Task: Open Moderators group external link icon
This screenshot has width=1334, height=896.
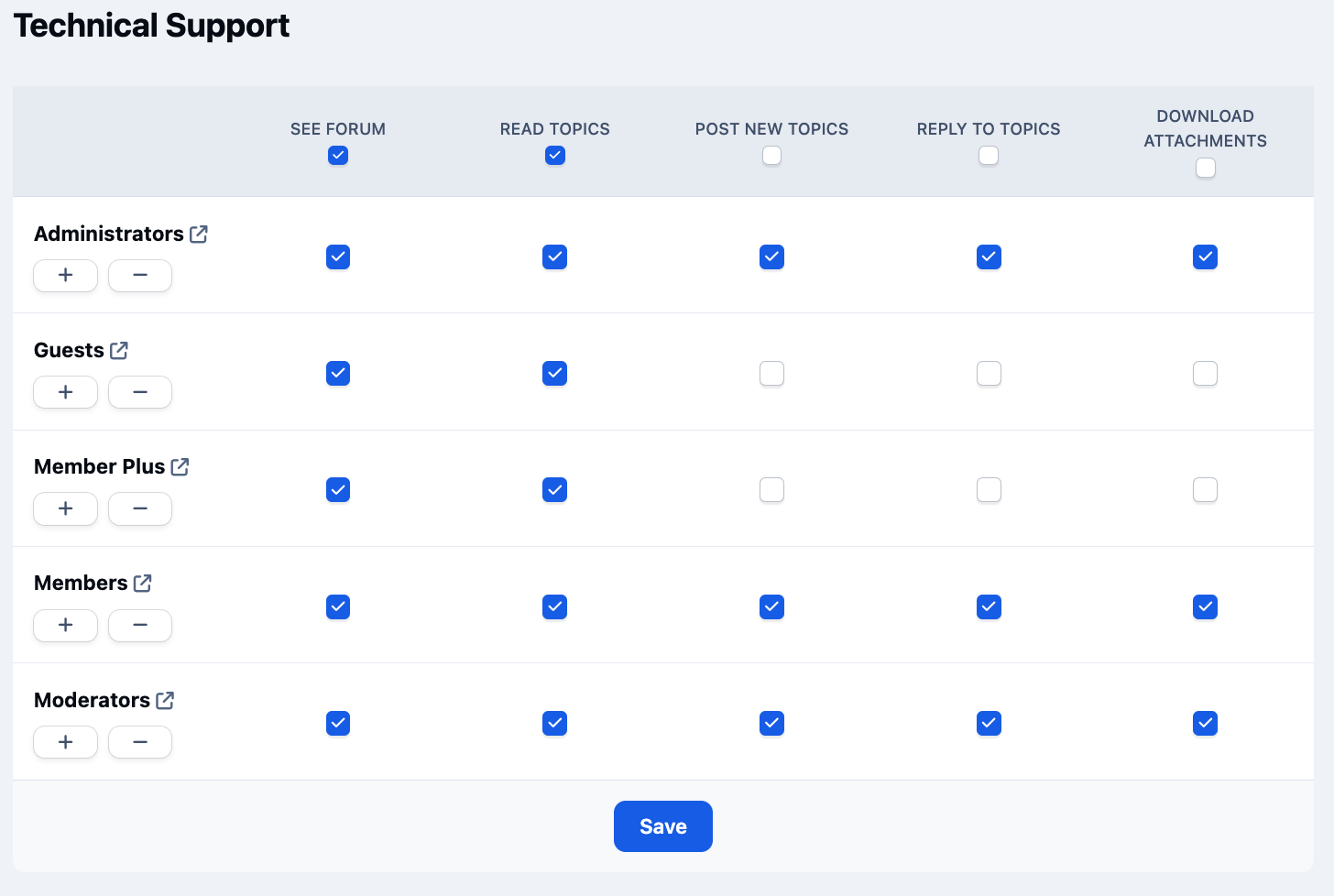Action: (165, 701)
